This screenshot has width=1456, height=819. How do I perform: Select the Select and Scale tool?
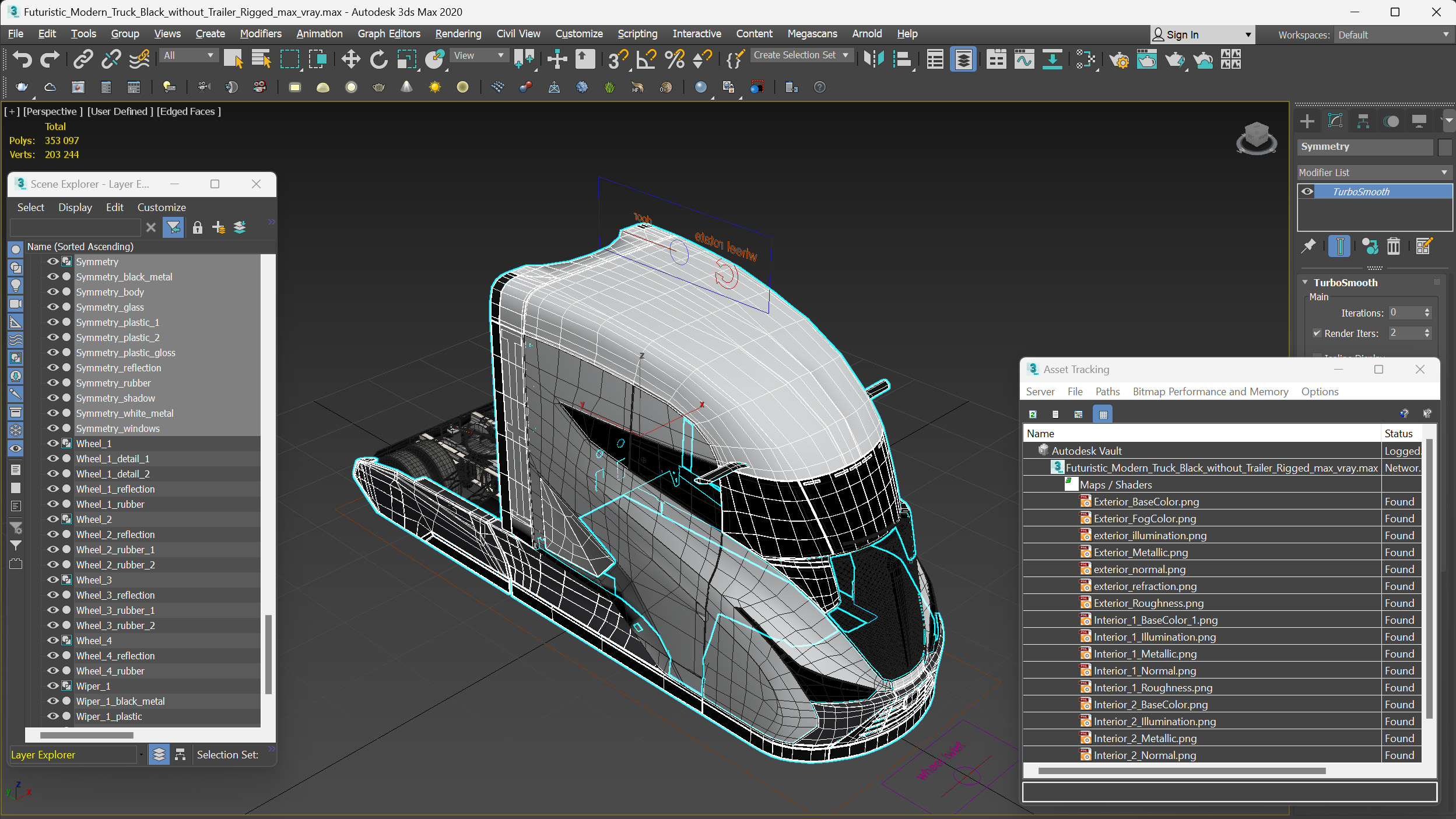(407, 59)
